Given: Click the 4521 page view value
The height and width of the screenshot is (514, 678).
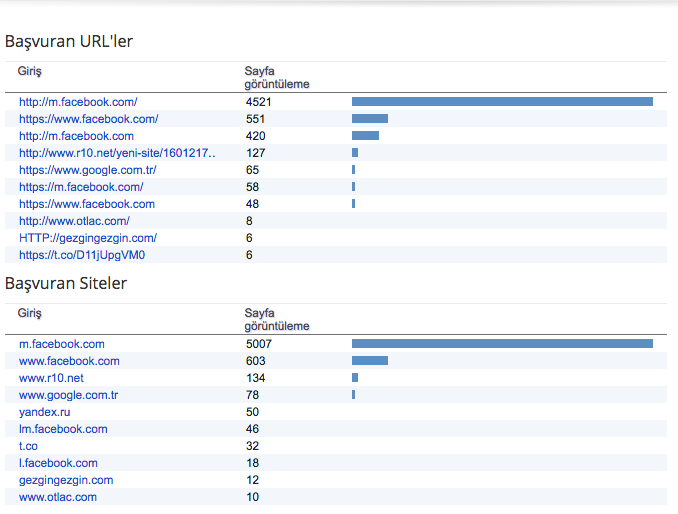Looking at the screenshot, I should [x=259, y=102].
